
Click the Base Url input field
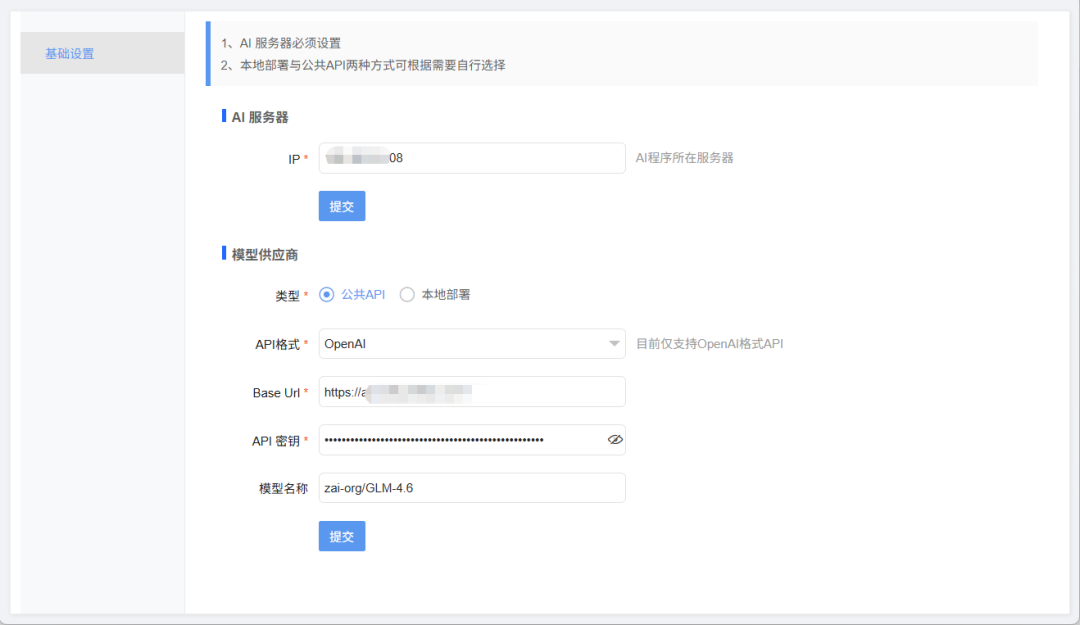pyautogui.click(x=472, y=391)
